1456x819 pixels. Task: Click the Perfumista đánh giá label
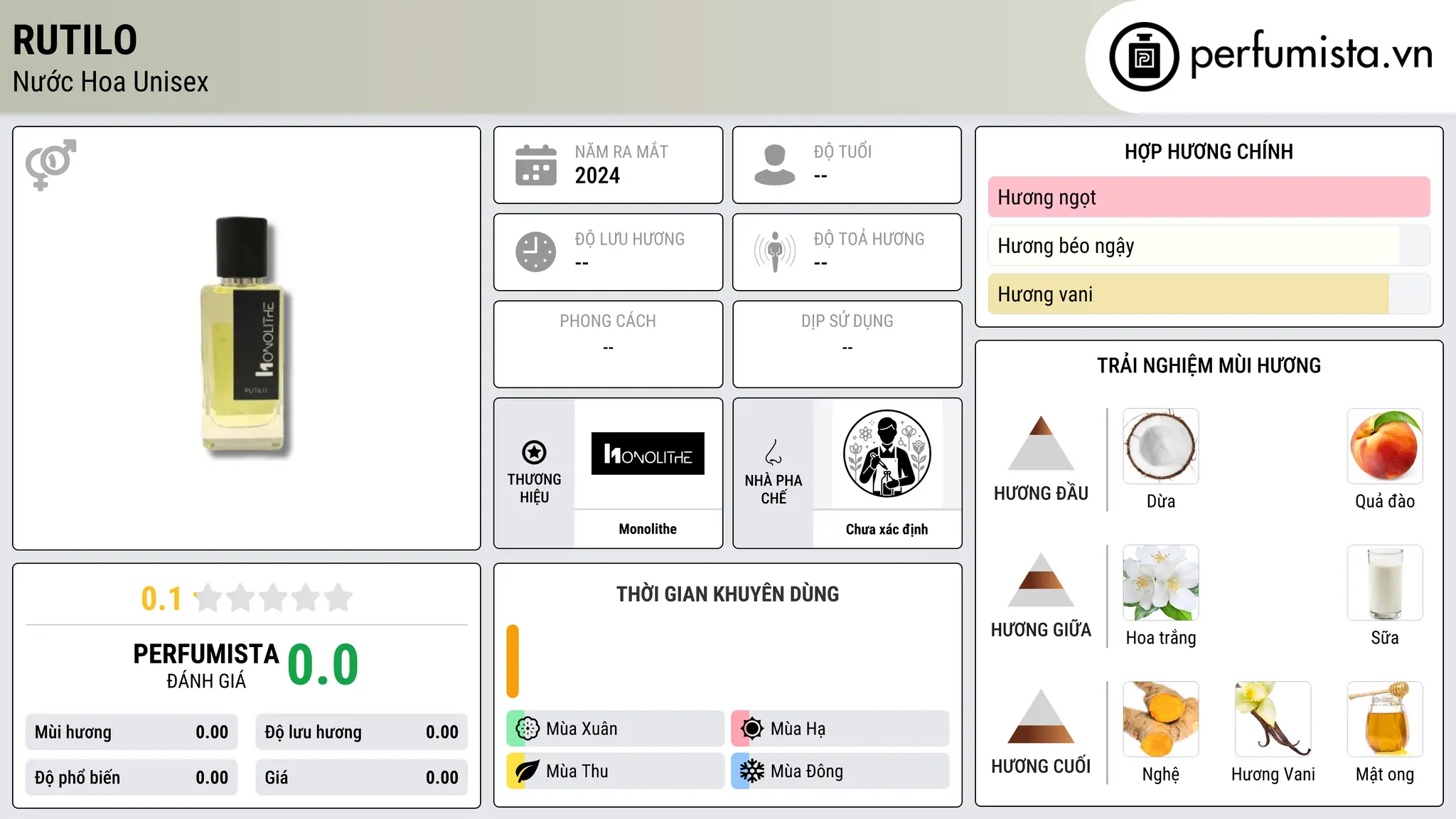(206, 665)
